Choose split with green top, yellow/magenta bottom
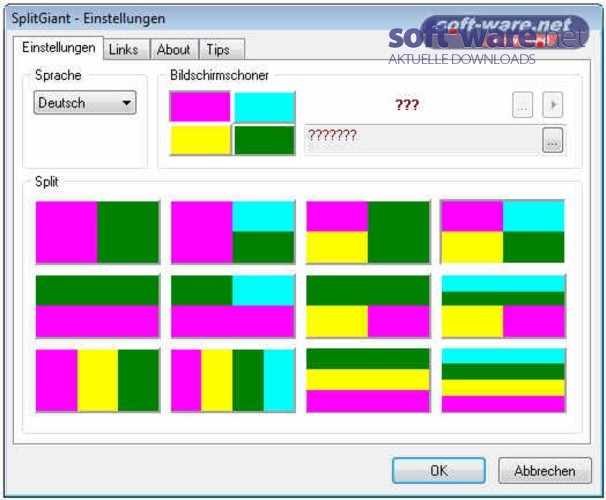606x500 pixels. [368, 306]
